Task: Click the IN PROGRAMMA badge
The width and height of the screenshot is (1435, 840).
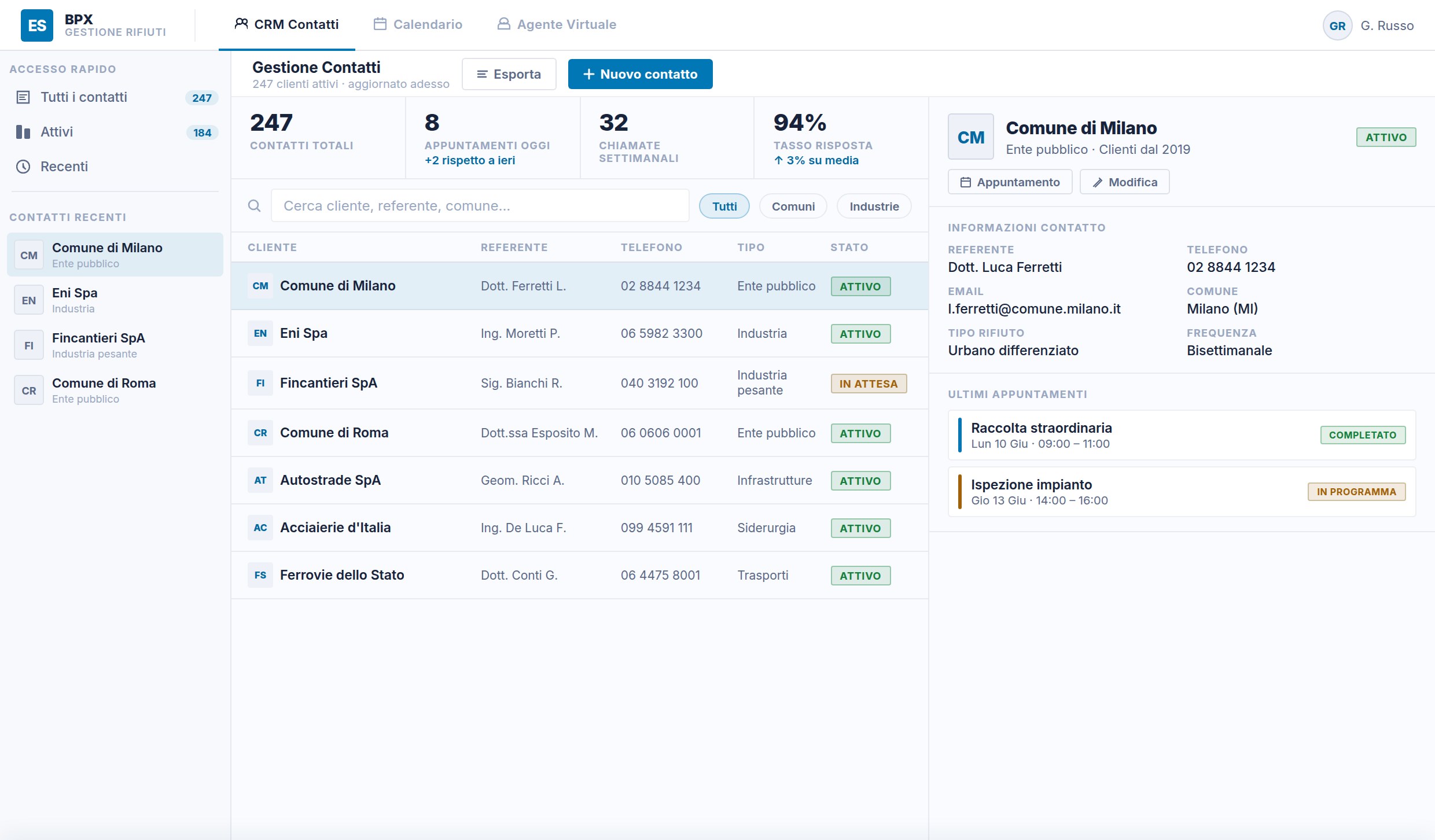Action: [1356, 492]
